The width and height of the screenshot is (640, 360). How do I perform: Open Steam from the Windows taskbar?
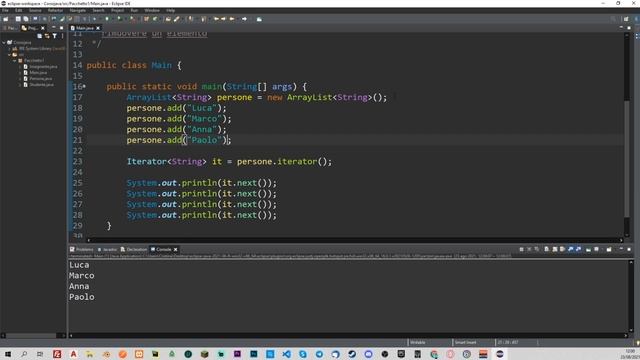(x=352, y=354)
